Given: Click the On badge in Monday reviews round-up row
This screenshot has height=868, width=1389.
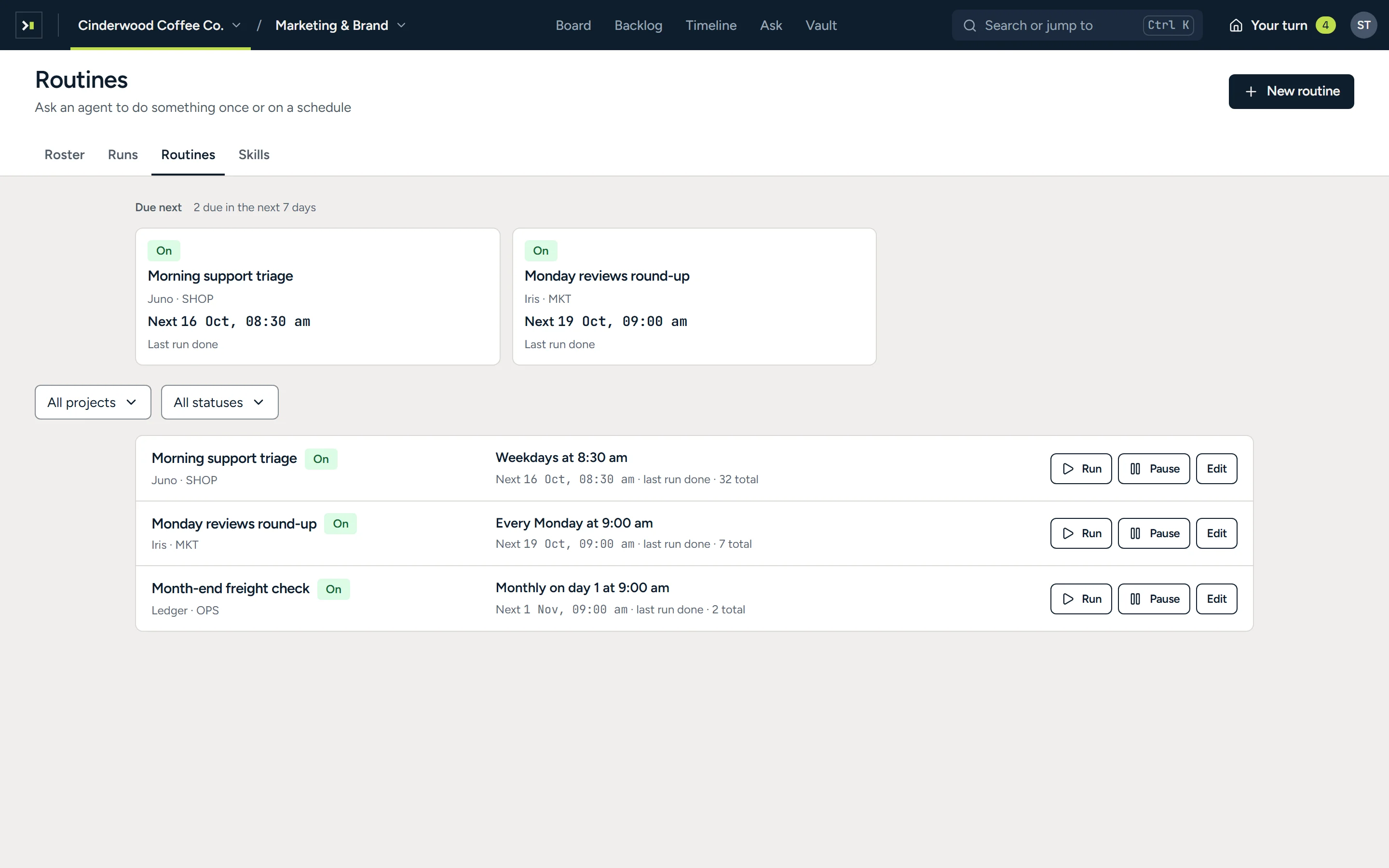Looking at the screenshot, I should (x=340, y=524).
